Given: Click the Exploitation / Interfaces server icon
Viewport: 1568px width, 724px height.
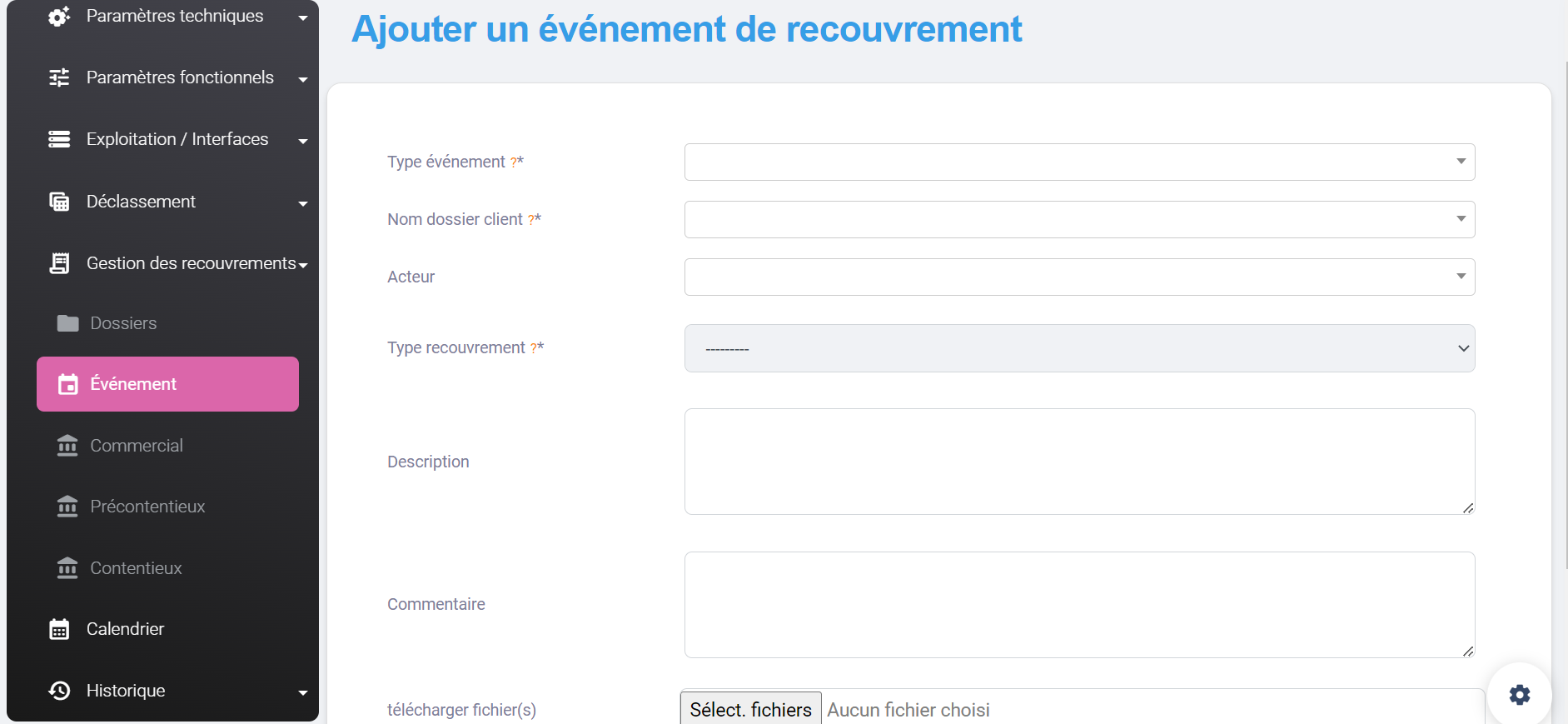Looking at the screenshot, I should 59,139.
